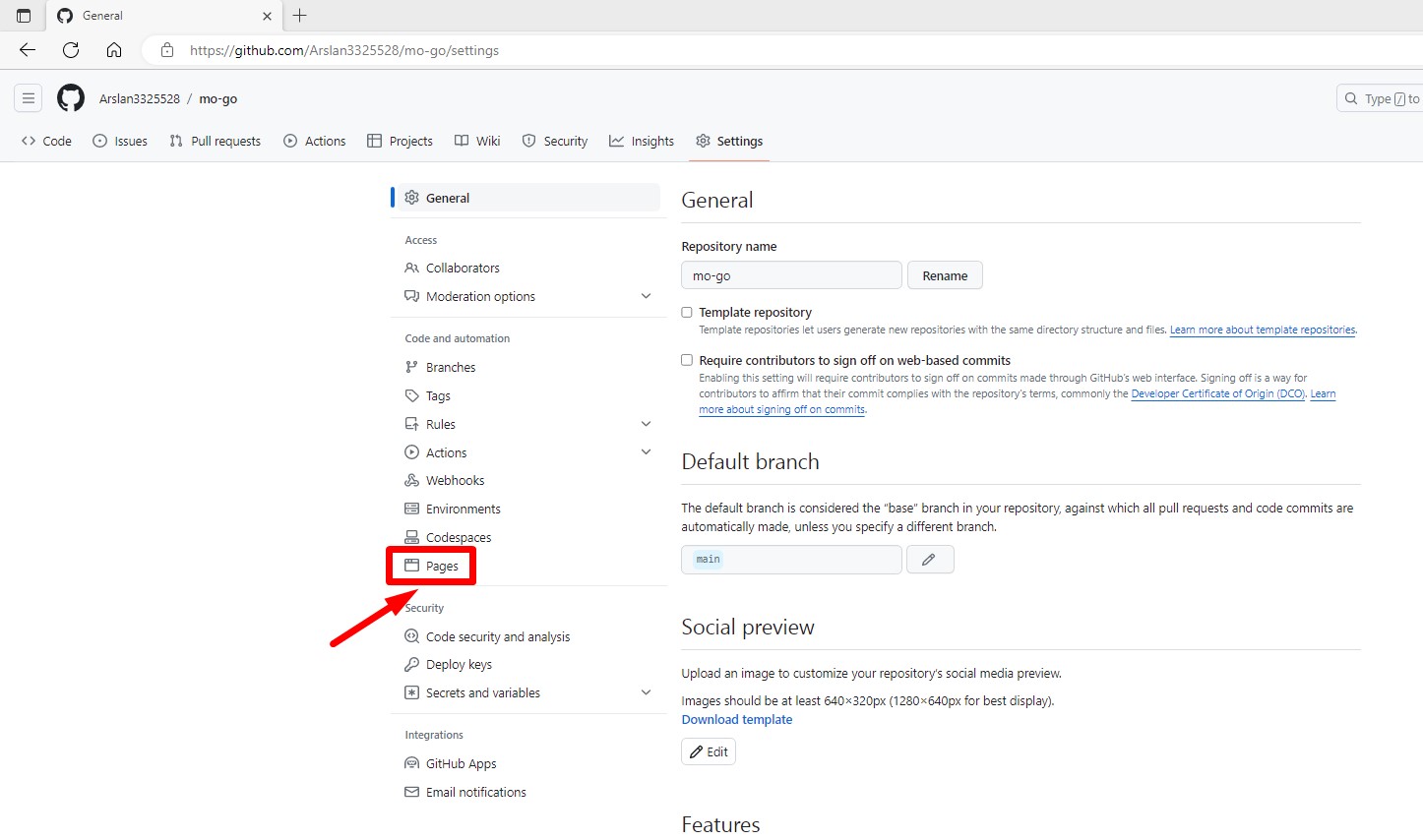Open the Pull requests tab
This screenshot has height=840, width=1423.
pos(215,141)
